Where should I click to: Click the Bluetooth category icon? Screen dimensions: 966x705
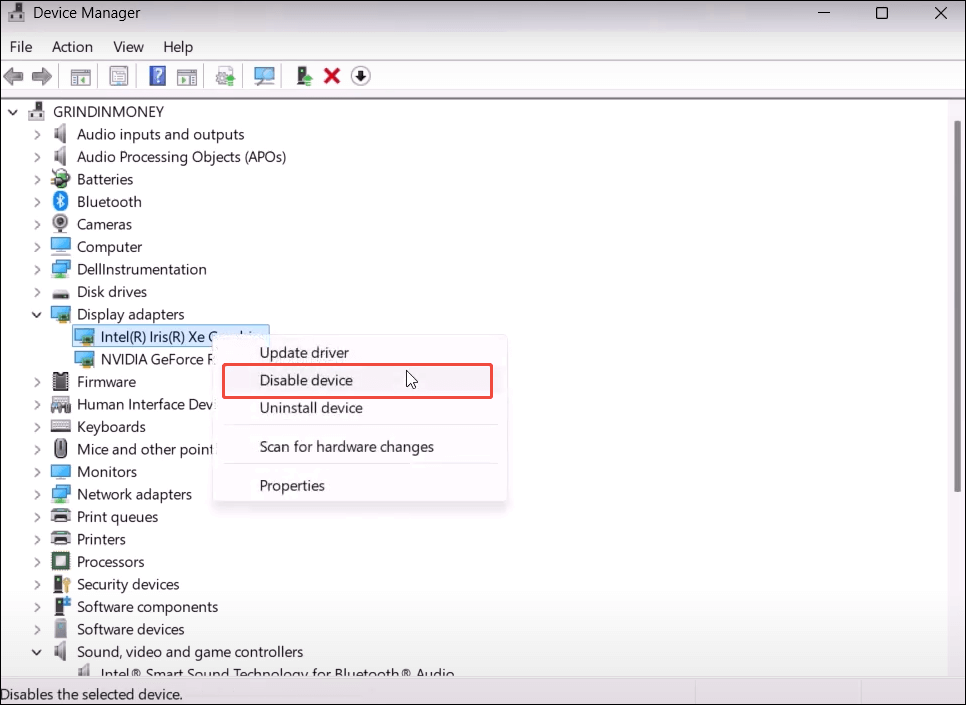click(x=60, y=202)
